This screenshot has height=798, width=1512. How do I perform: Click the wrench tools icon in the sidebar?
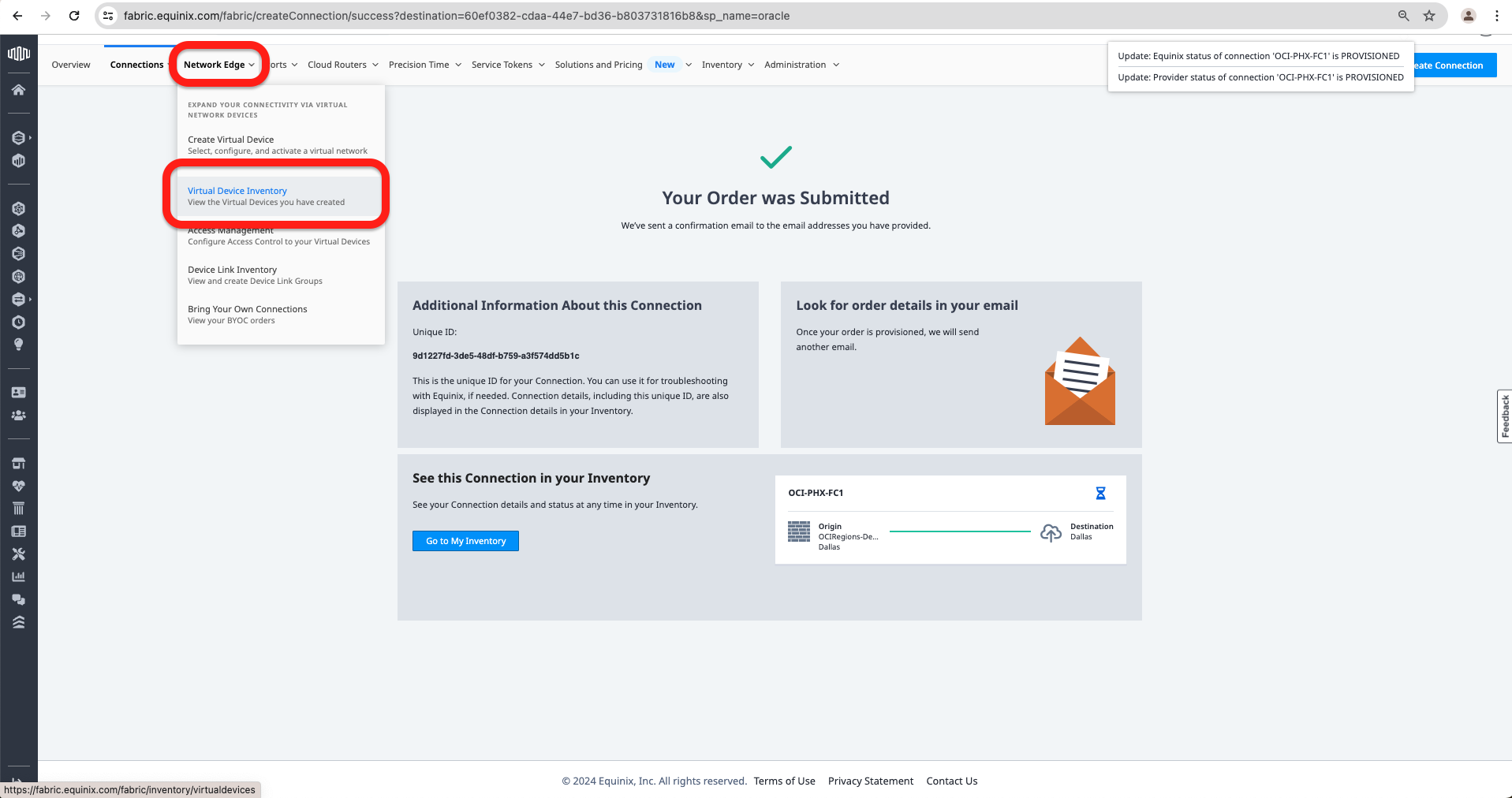coord(19,554)
